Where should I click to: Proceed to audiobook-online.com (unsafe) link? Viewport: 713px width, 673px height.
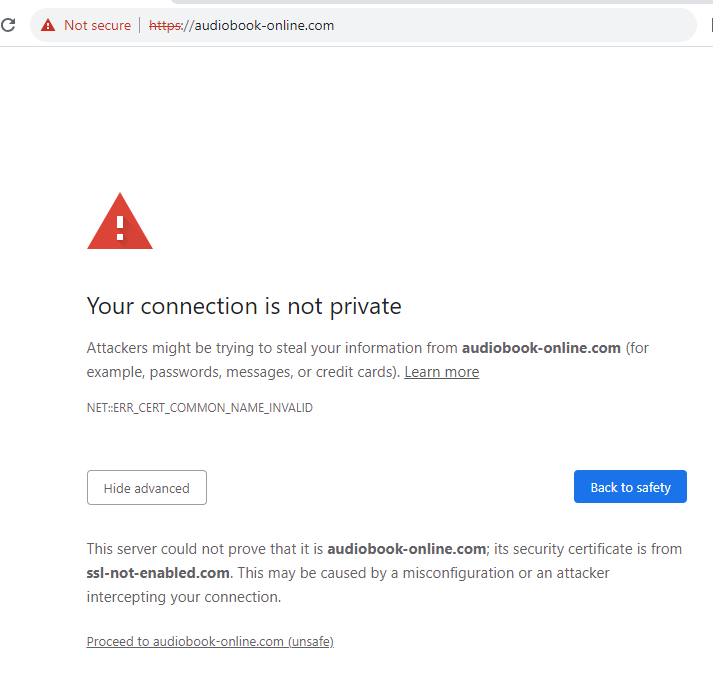click(x=210, y=642)
